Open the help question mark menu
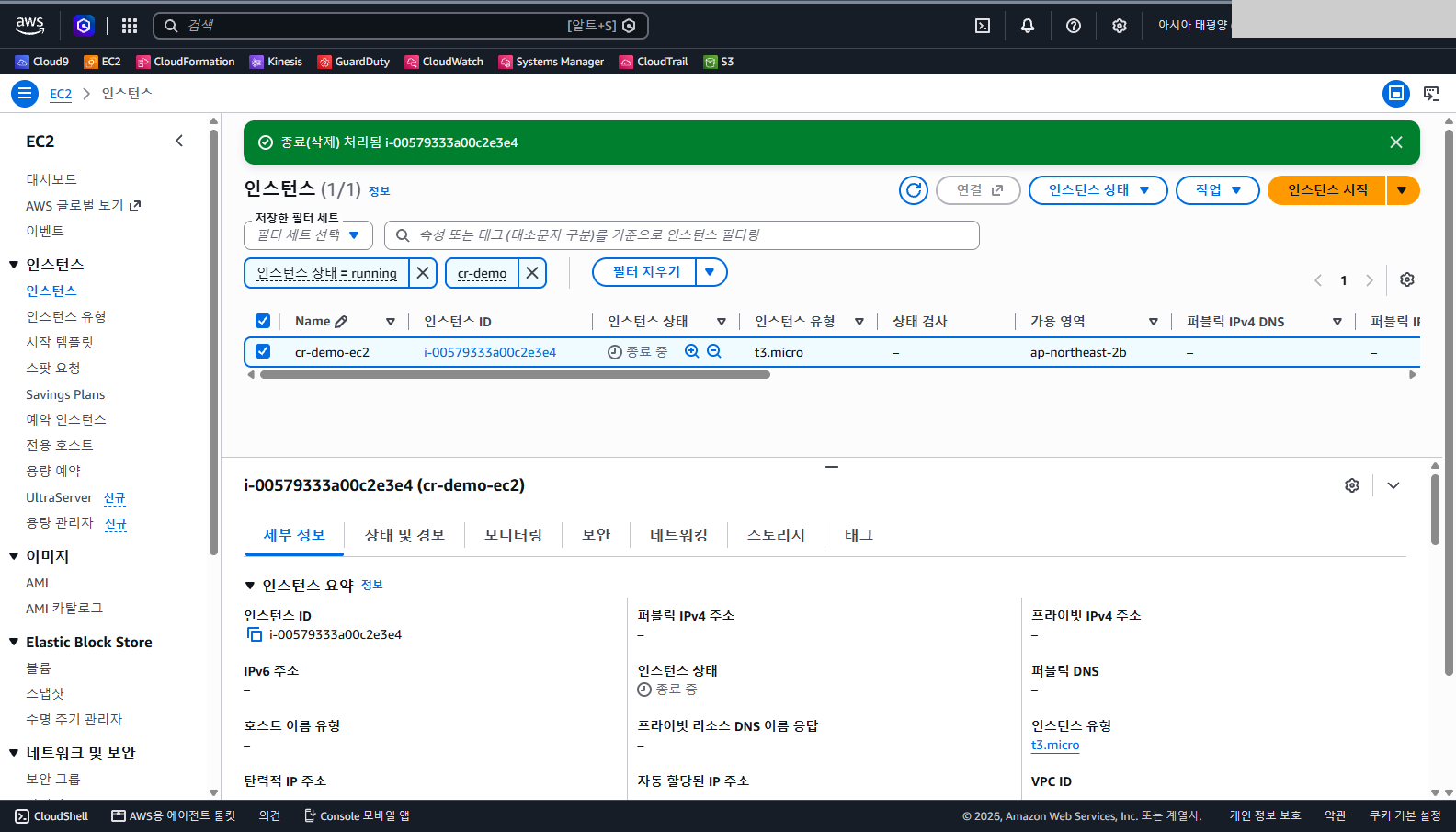Viewport: 1456px width, 832px height. point(1074,26)
